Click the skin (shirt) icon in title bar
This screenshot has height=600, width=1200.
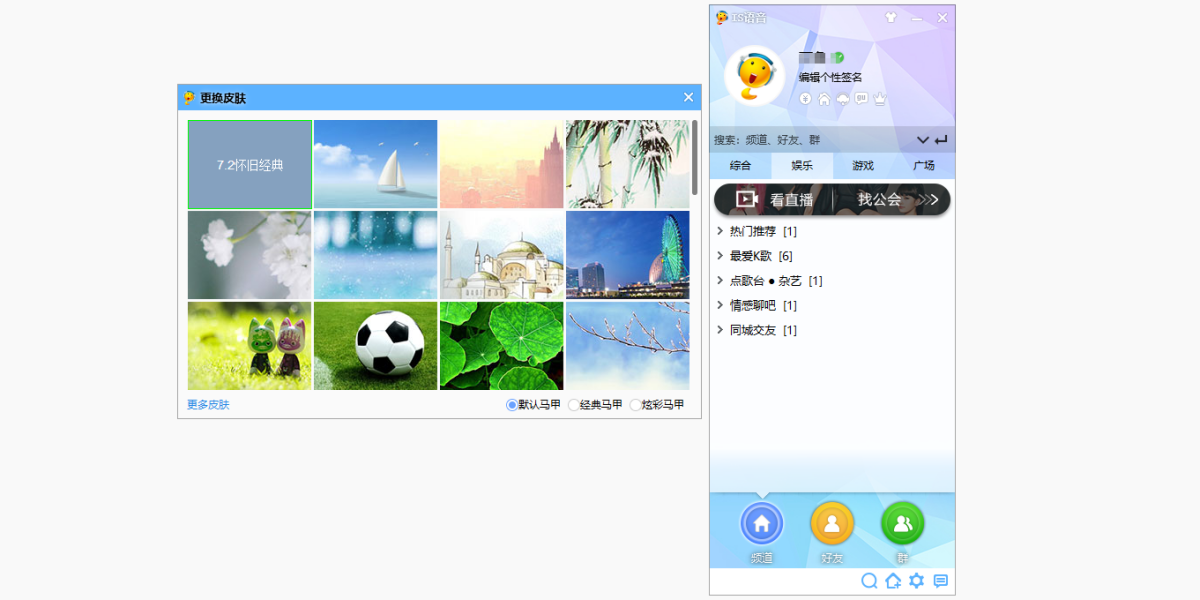click(891, 18)
